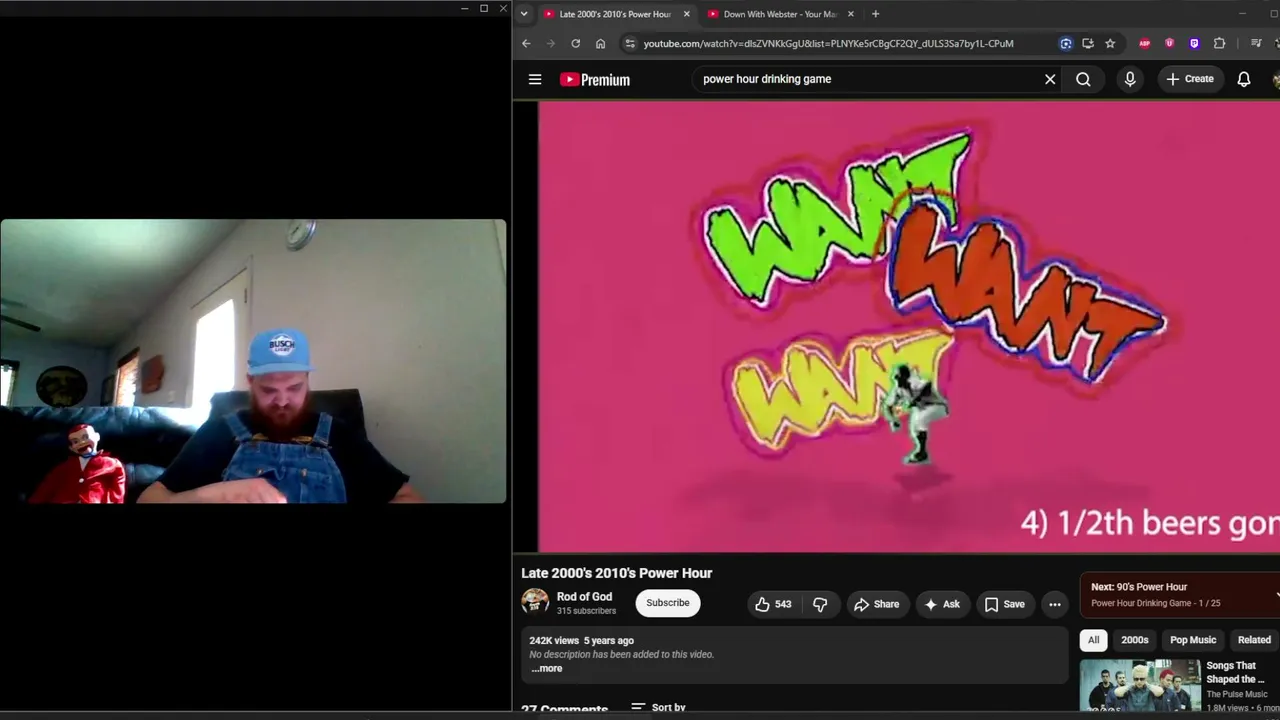Close the Late 2000's 2010's Power Hour tab
1280x720 pixels.
click(x=686, y=14)
